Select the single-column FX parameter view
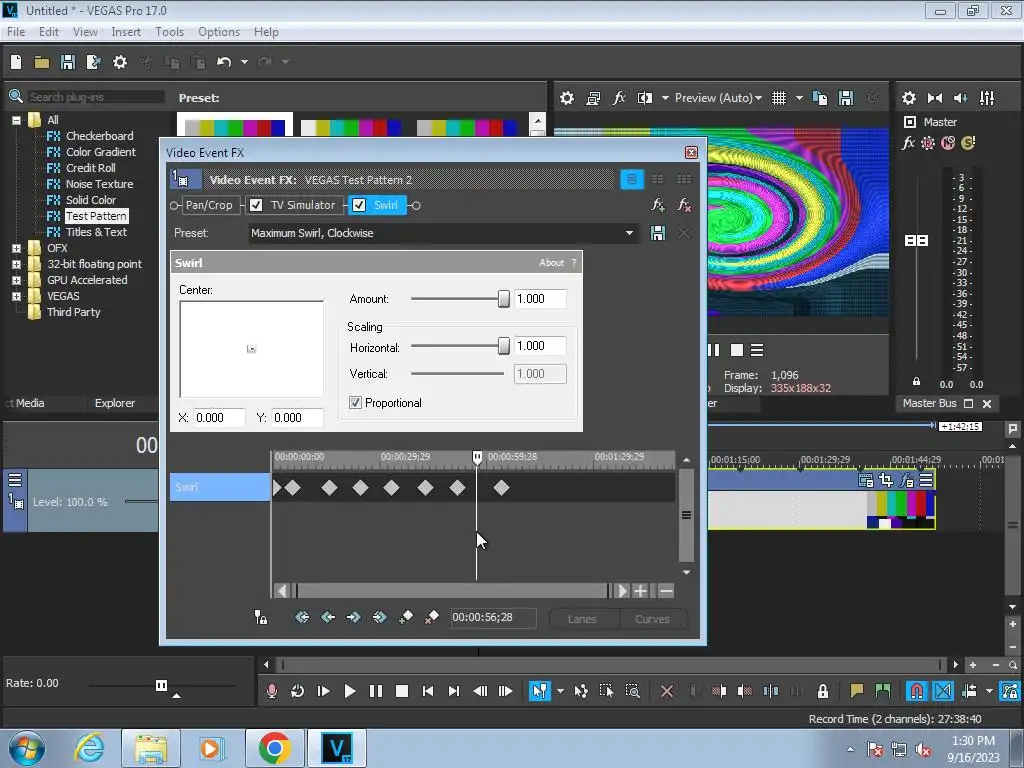This screenshot has width=1024, height=768. click(x=632, y=180)
